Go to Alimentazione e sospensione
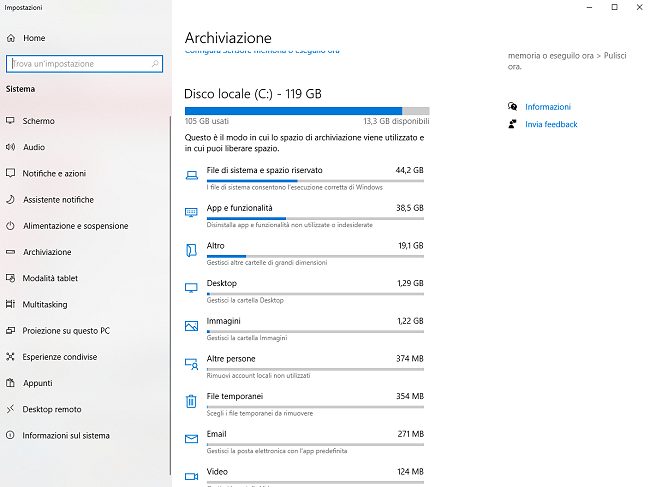 coord(75,226)
